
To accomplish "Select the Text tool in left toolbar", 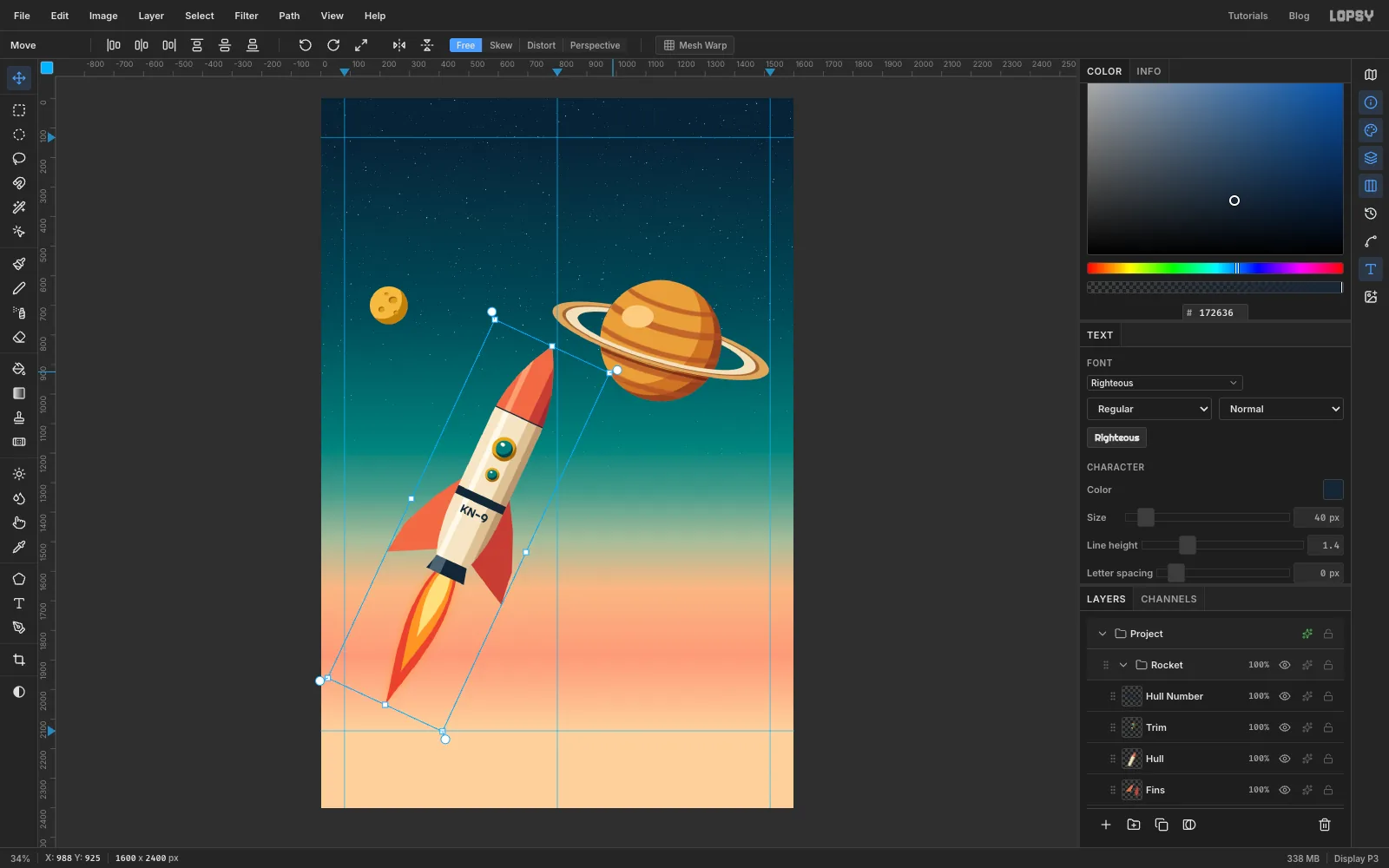I will [x=19, y=603].
